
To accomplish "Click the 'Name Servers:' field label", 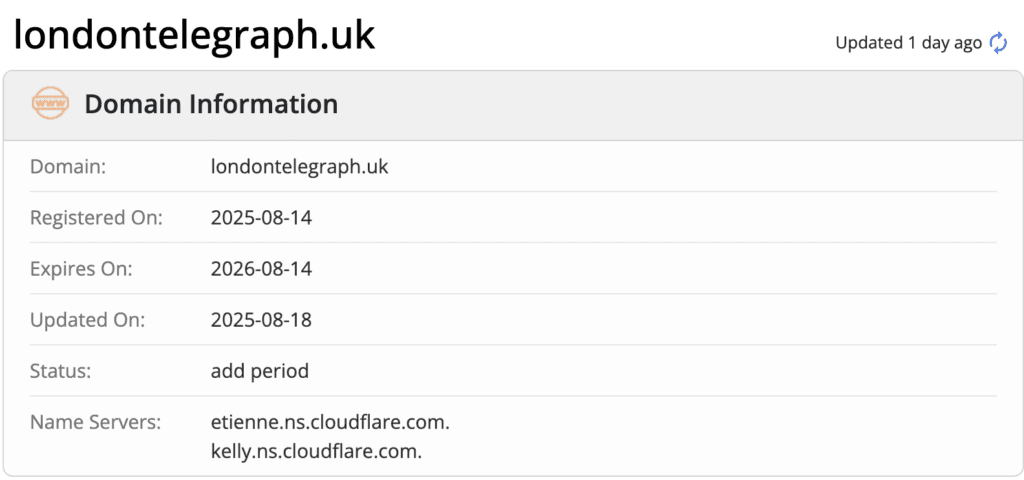I will pyautogui.click(x=95, y=423).
